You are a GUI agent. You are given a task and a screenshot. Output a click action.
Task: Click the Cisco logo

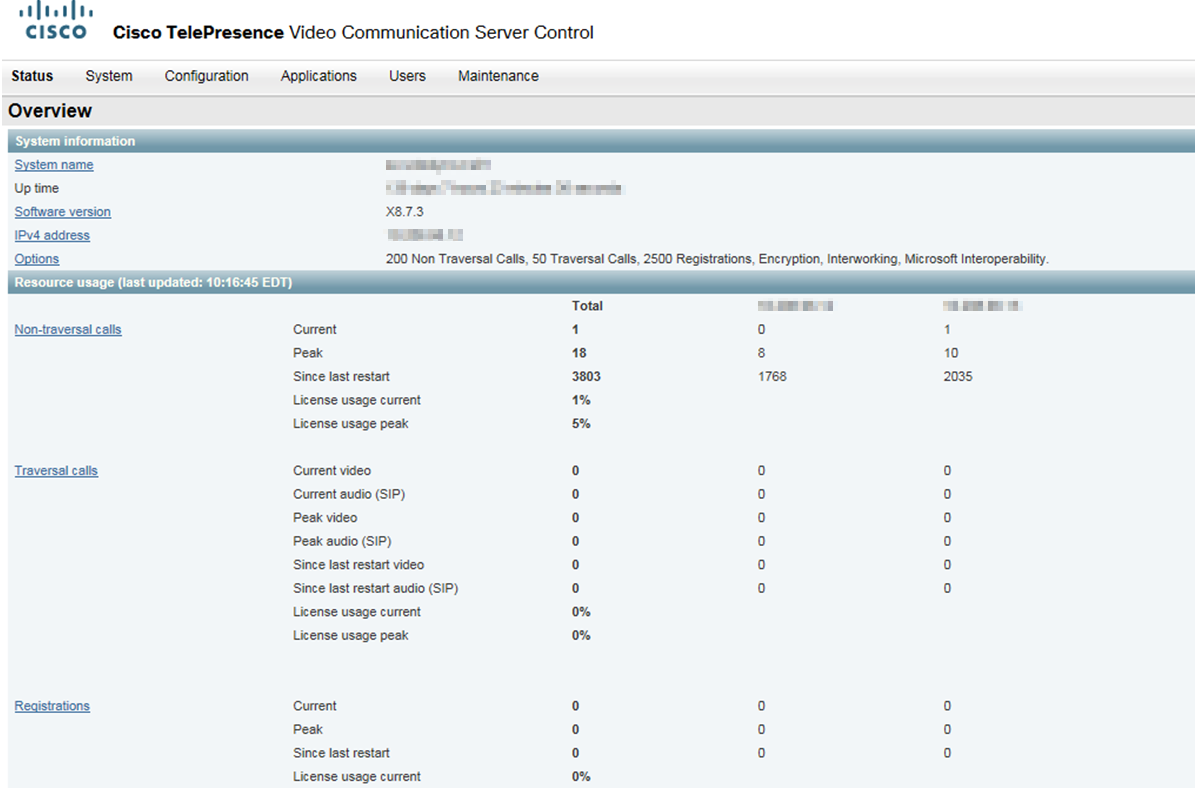click(56, 21)
